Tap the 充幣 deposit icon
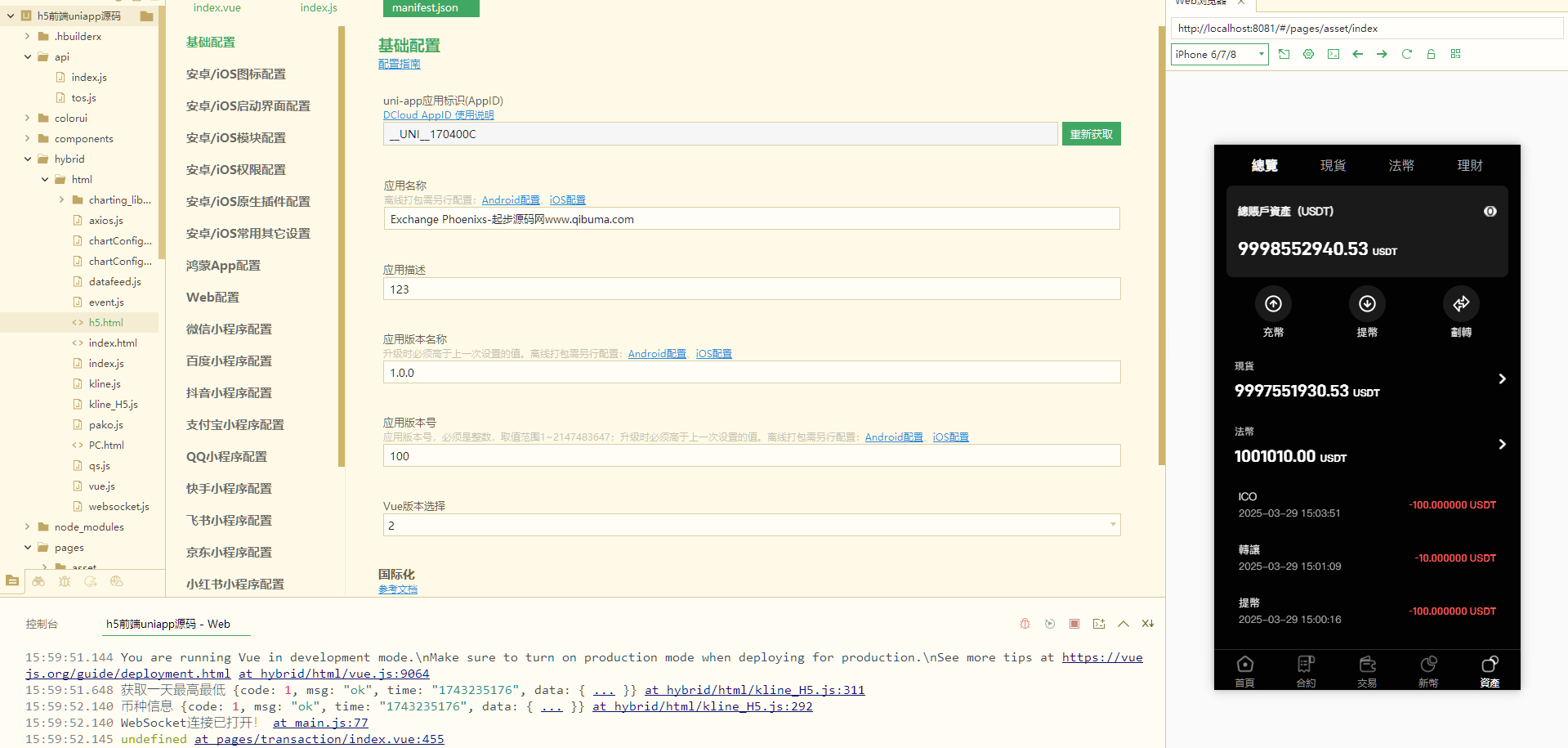The height and width of the screenshot is (748, 1568). click(1273, 304)
